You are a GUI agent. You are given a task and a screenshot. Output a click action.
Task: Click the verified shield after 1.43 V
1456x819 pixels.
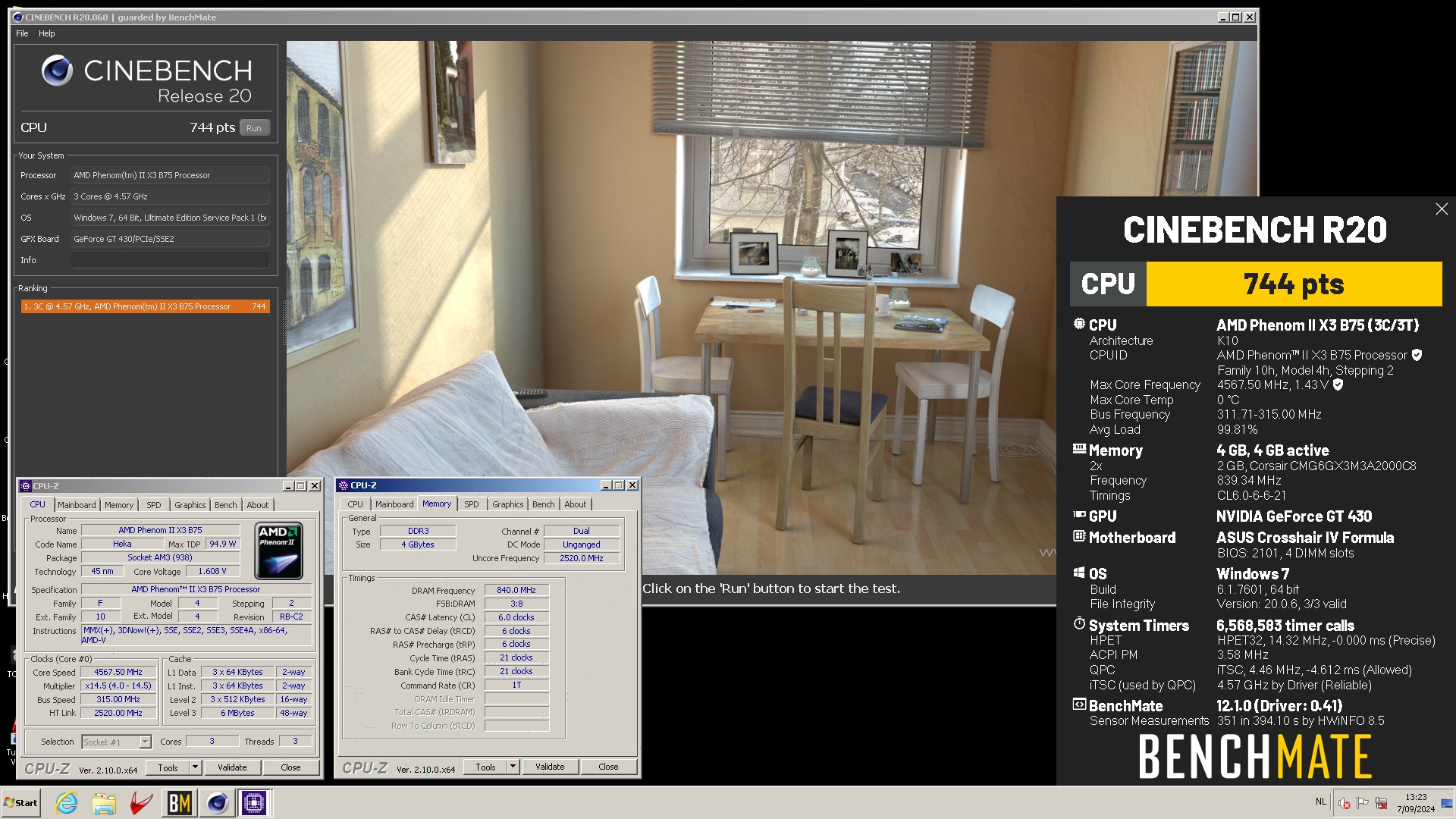[1338, 384]
